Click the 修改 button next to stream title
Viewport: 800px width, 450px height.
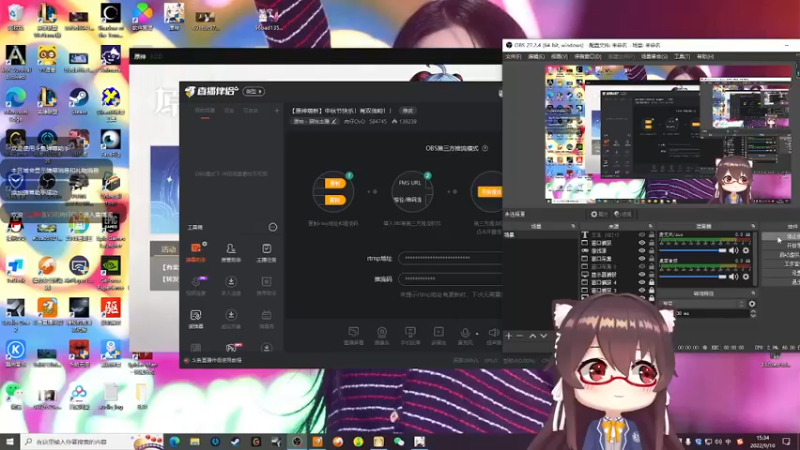408,111
